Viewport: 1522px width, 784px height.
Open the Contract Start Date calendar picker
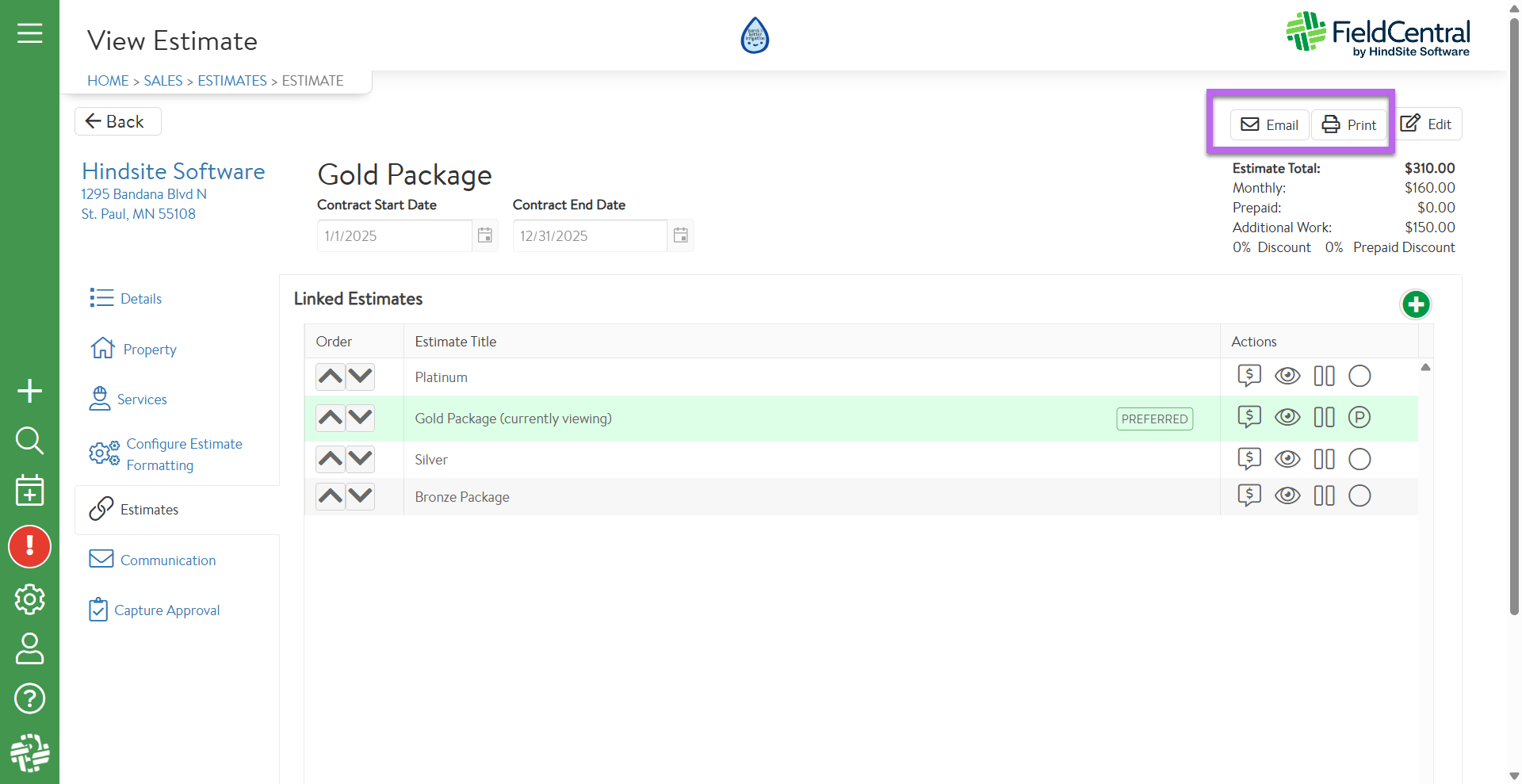[x=484, y=235]
